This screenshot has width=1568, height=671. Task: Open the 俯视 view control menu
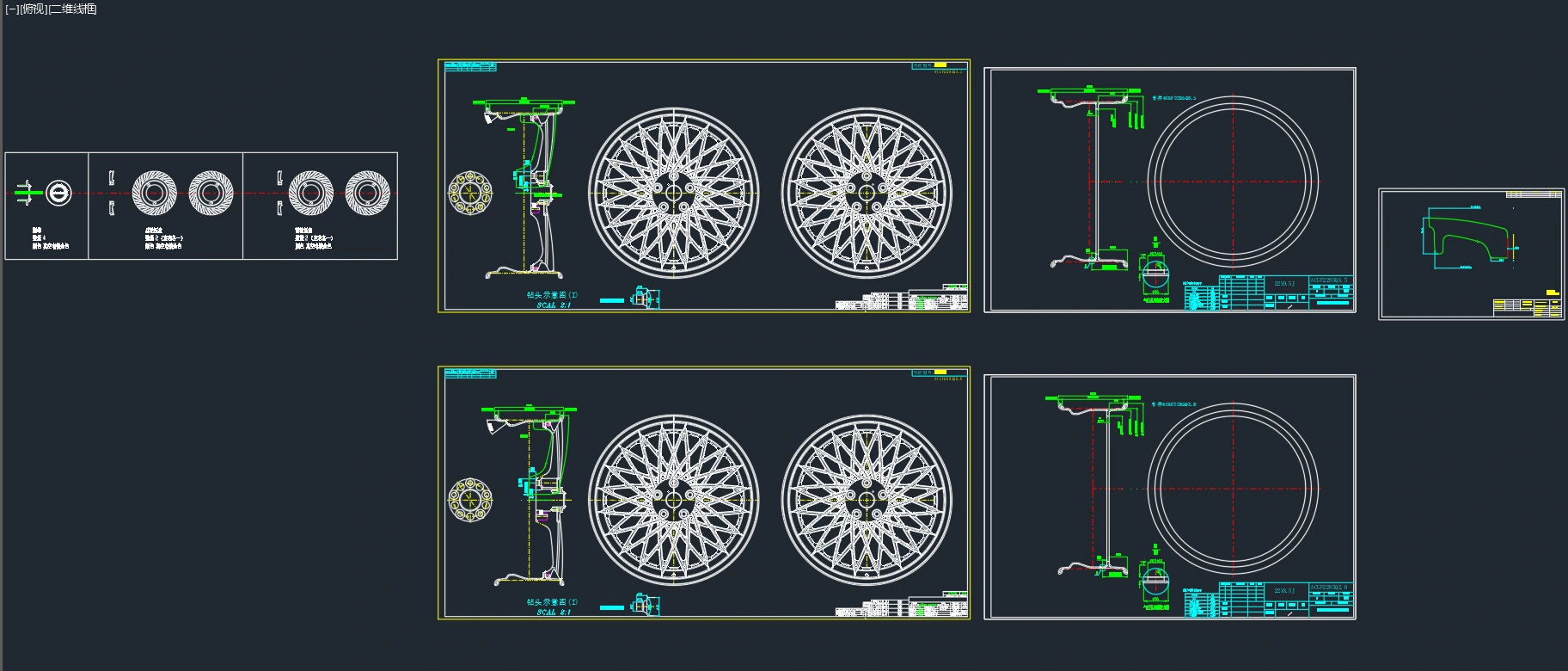point(33,9)
